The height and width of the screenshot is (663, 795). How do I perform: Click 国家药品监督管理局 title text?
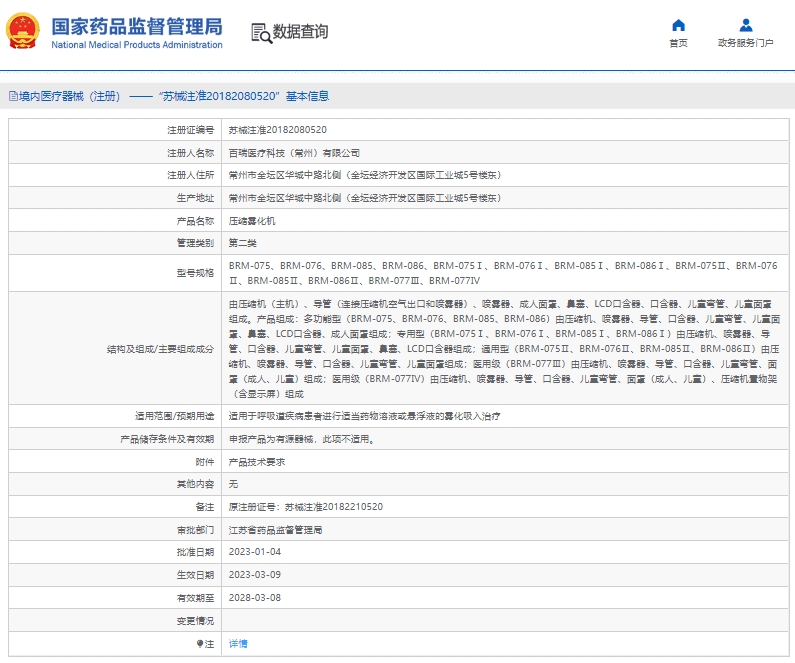click(x=137, y=26)
